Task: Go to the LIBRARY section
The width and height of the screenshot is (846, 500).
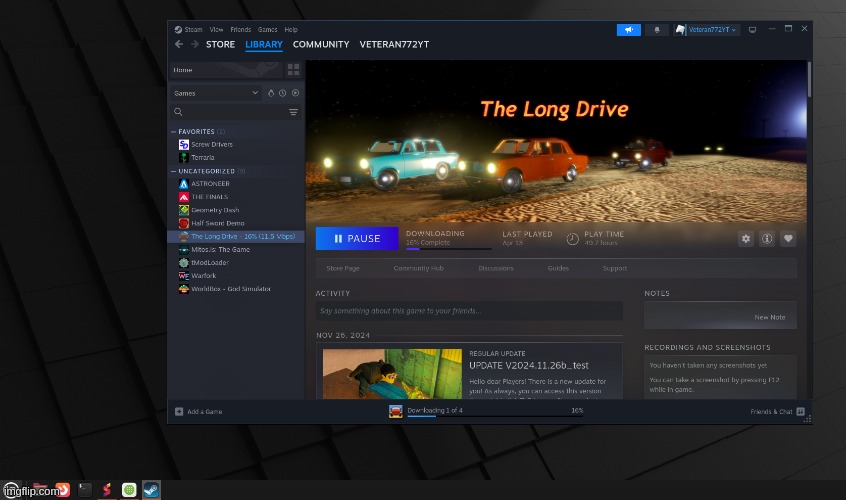Action: pyautogui.click(x=264, y=44)
